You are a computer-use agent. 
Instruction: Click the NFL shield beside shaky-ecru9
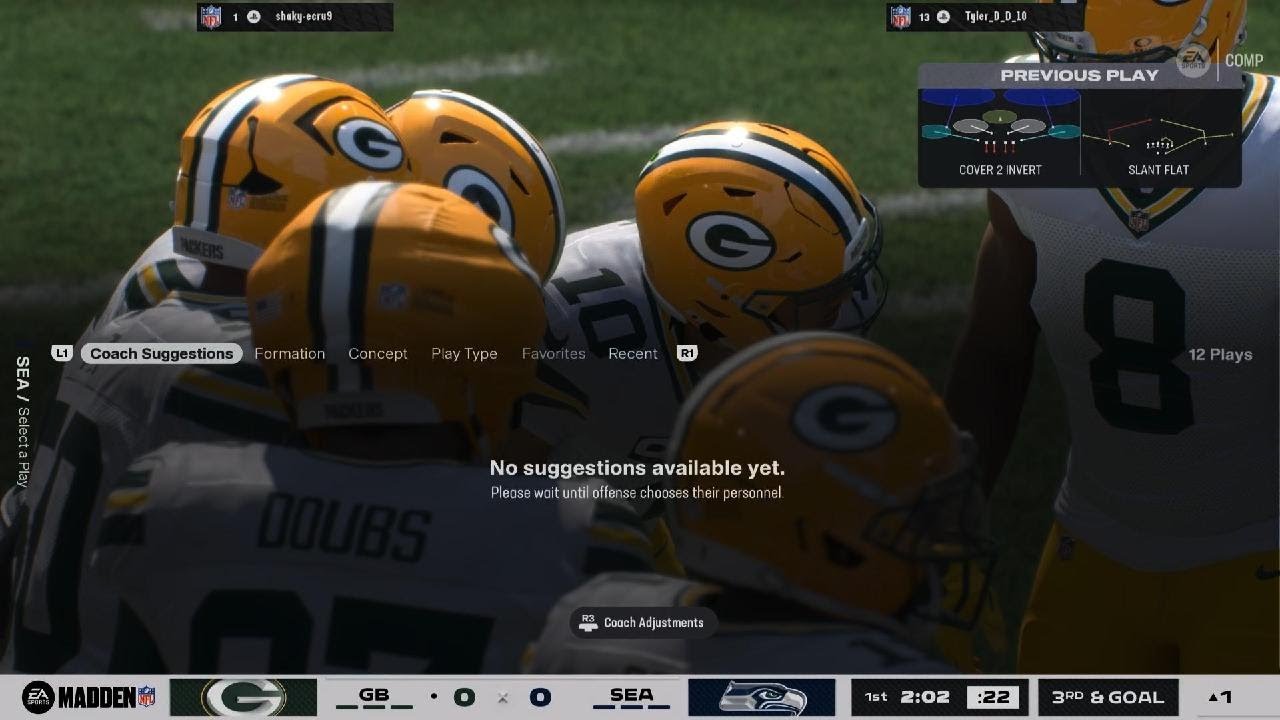pyautogui.click(x=211, y=17)
